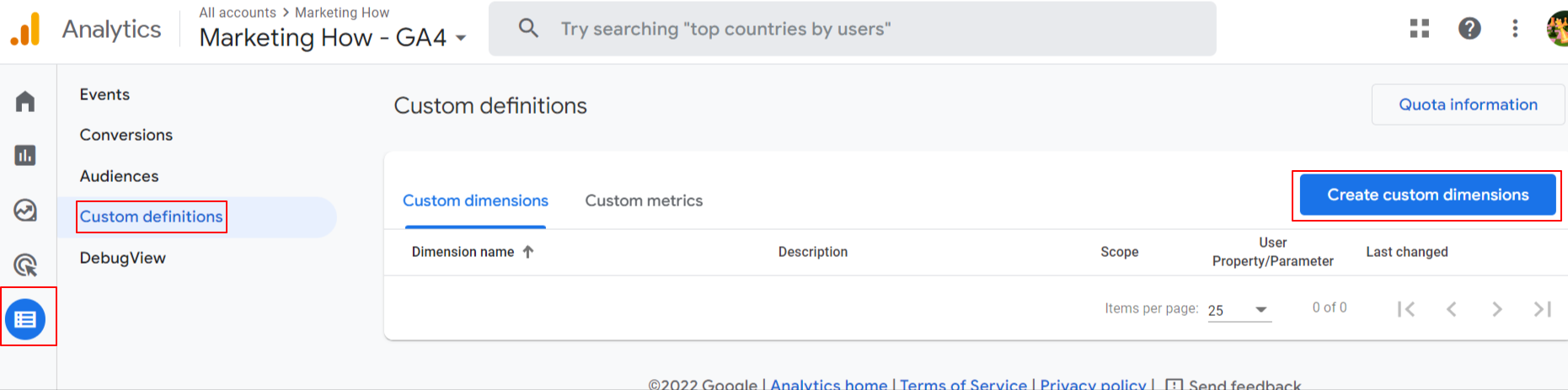This screenshot has height=390, width=1568.
Task: Click the Help question mark icon
Action: coord(1469,29)
